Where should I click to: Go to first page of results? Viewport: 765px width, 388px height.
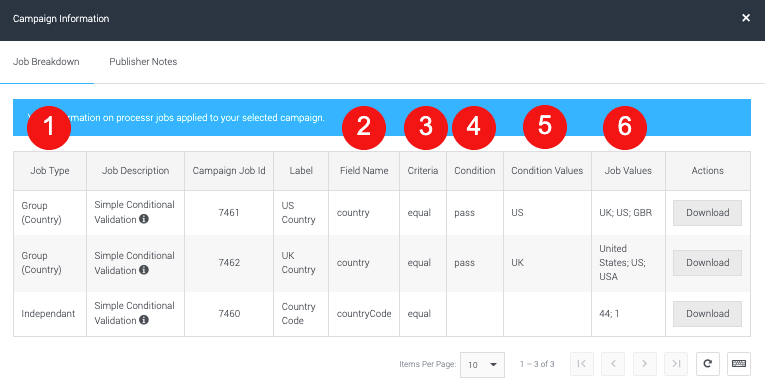click(x=582, y=364)
